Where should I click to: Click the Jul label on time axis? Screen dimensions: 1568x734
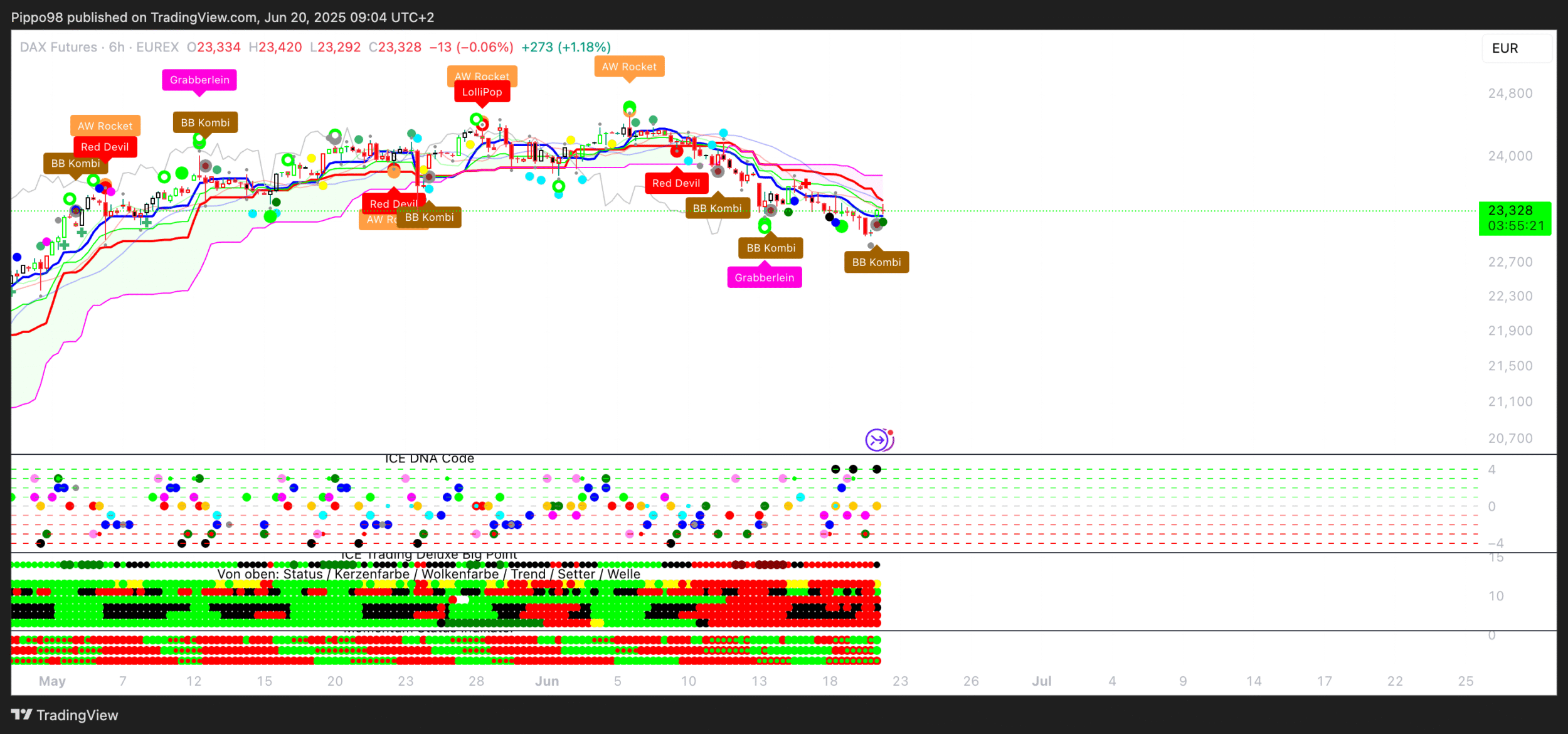(1041, 681)
